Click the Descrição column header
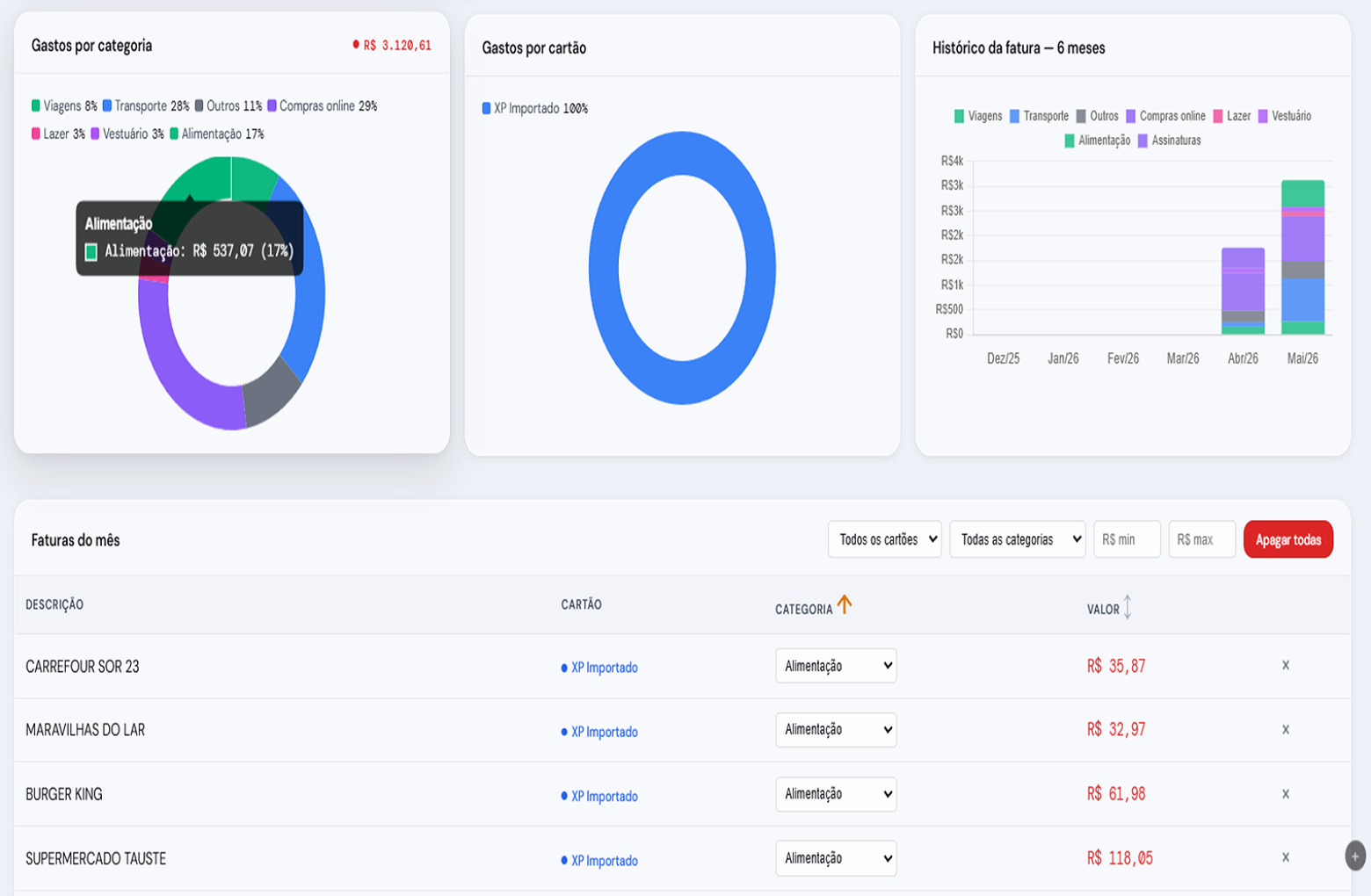Viewport: 1371px width, 896px height. (54, 604)
